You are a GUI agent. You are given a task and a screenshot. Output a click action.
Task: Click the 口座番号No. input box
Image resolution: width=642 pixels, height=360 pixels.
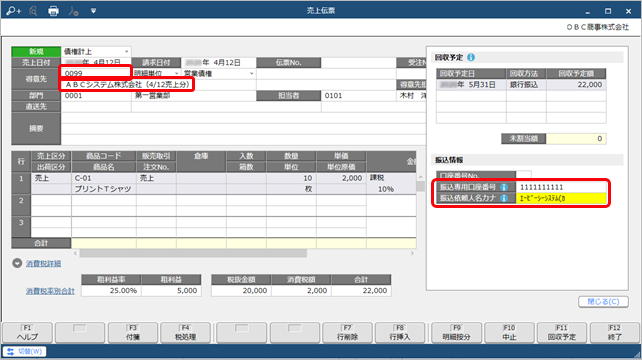click(x=524, y=175)
